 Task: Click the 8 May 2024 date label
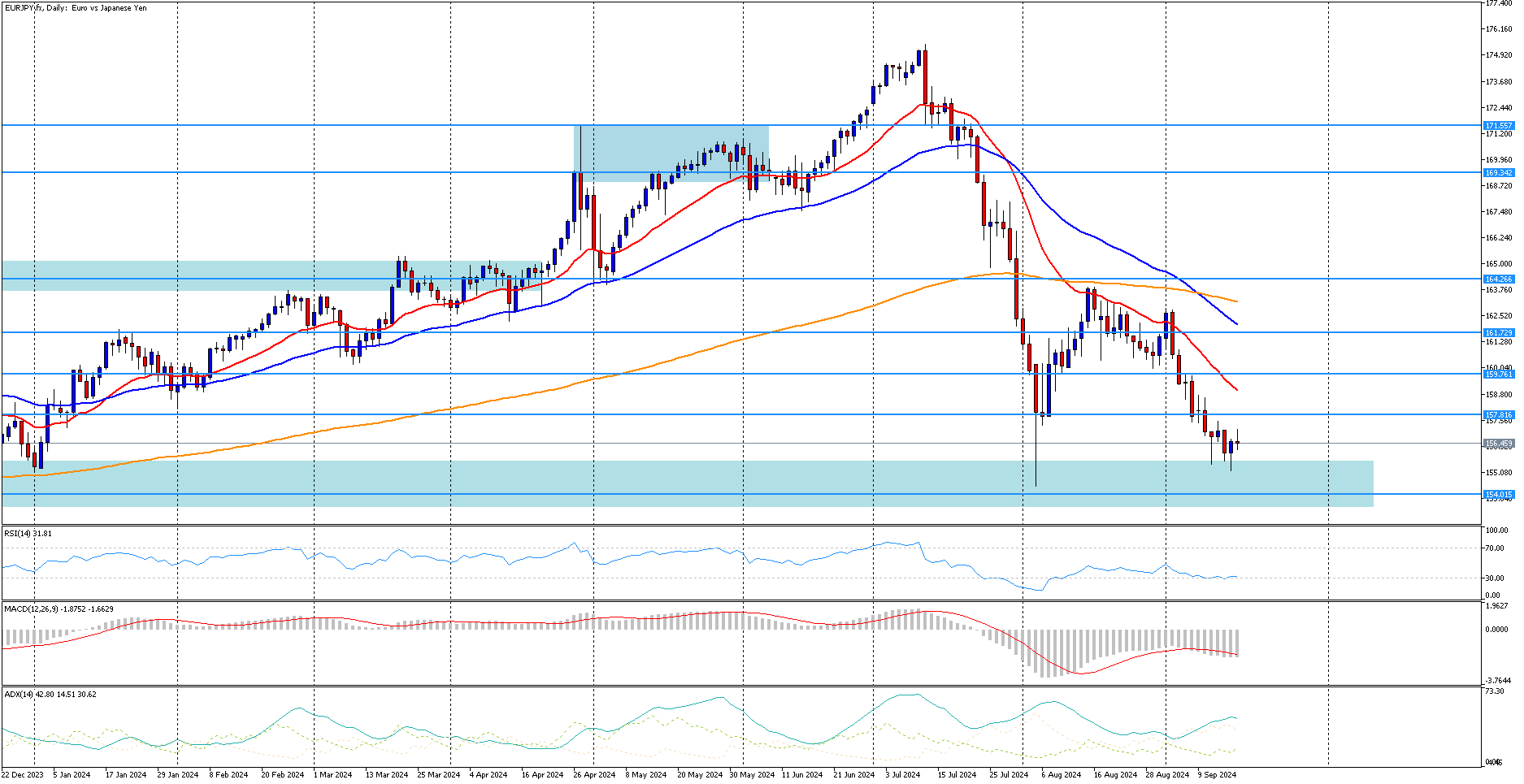(x=646, y=775)
